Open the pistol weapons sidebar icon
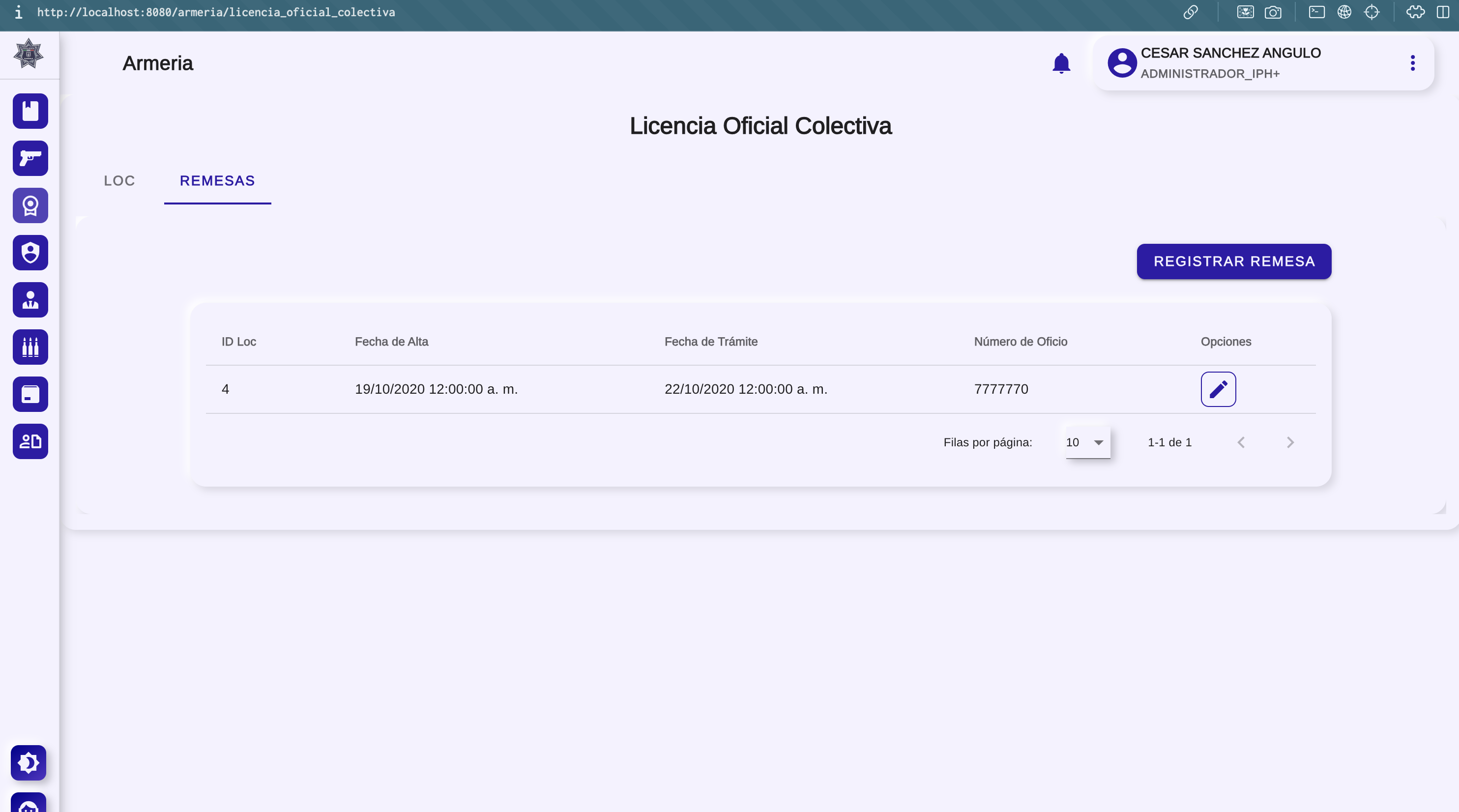This screenshot has height=812, width=1459. pos(30,158)
